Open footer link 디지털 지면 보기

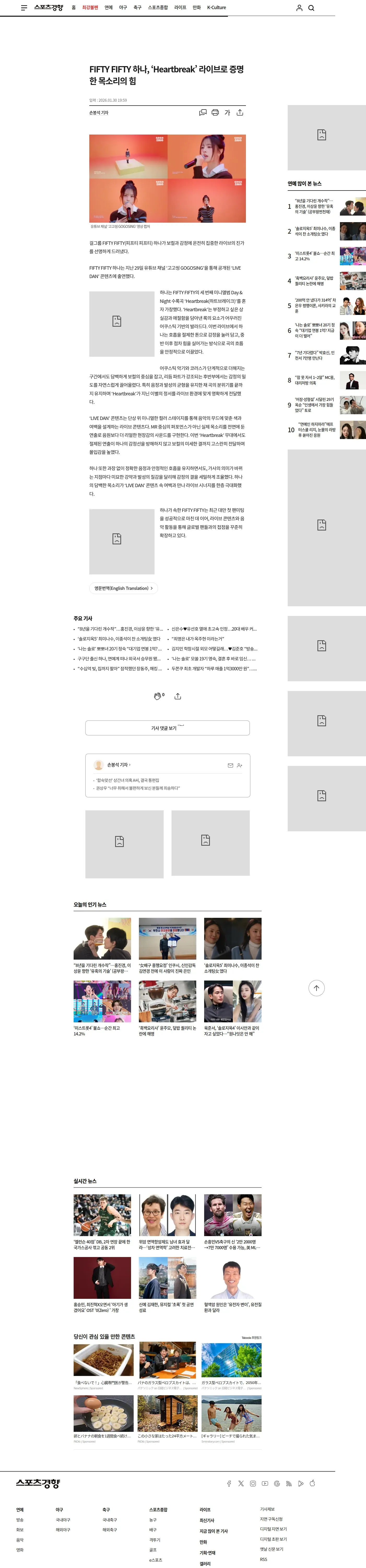coord(274,1530)
